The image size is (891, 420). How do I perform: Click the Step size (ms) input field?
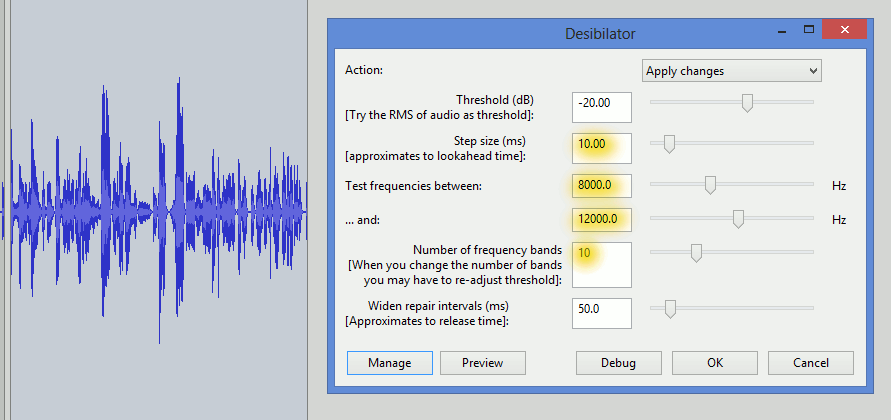[602, 149]
